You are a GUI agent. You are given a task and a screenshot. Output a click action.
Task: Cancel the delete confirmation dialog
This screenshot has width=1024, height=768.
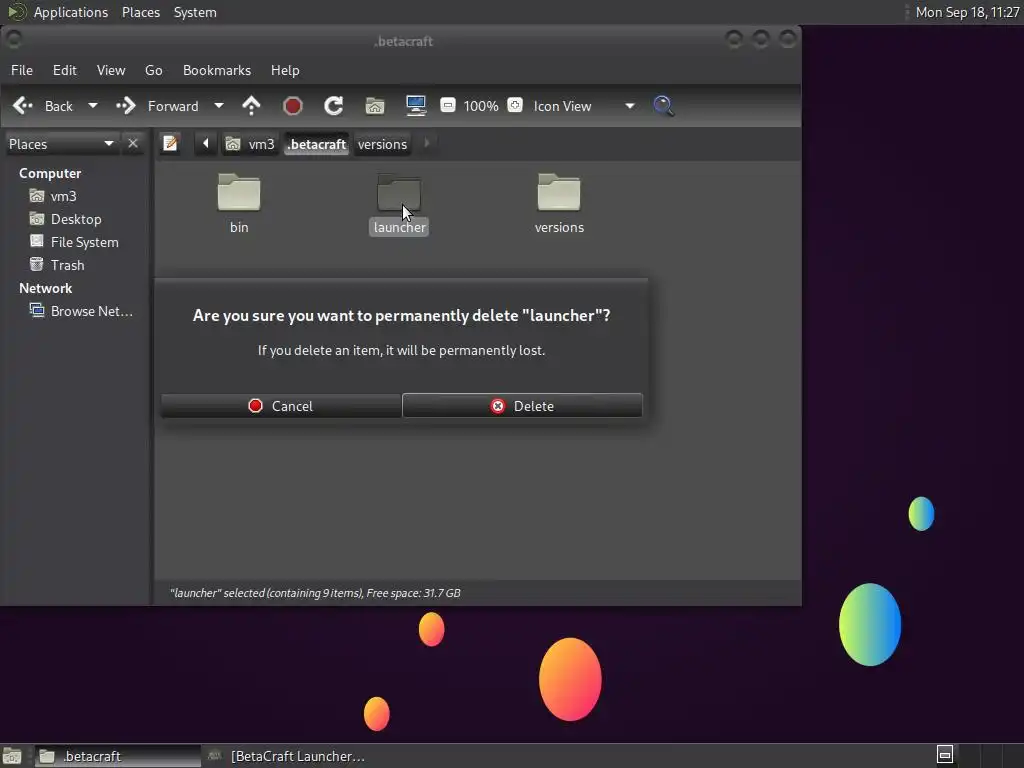(x=281, y=406)
